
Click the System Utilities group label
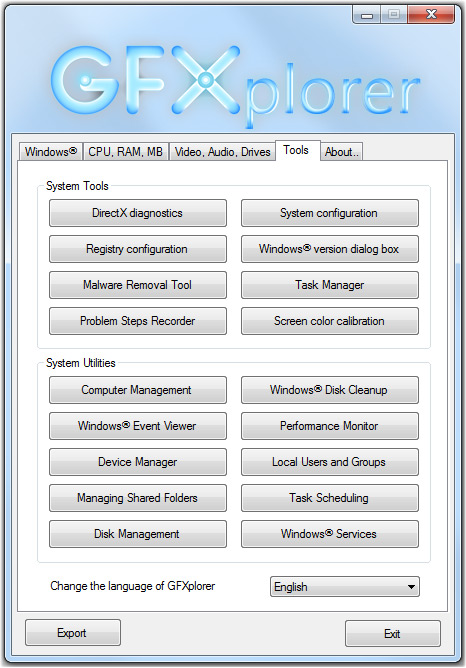81,363
